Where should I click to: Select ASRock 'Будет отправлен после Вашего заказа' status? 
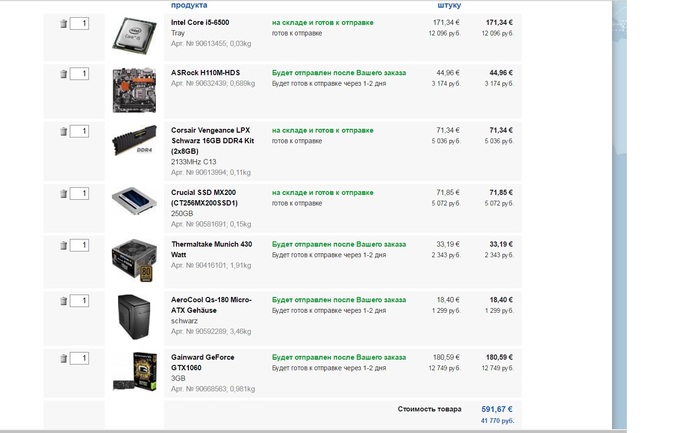[x=339, y=72]
